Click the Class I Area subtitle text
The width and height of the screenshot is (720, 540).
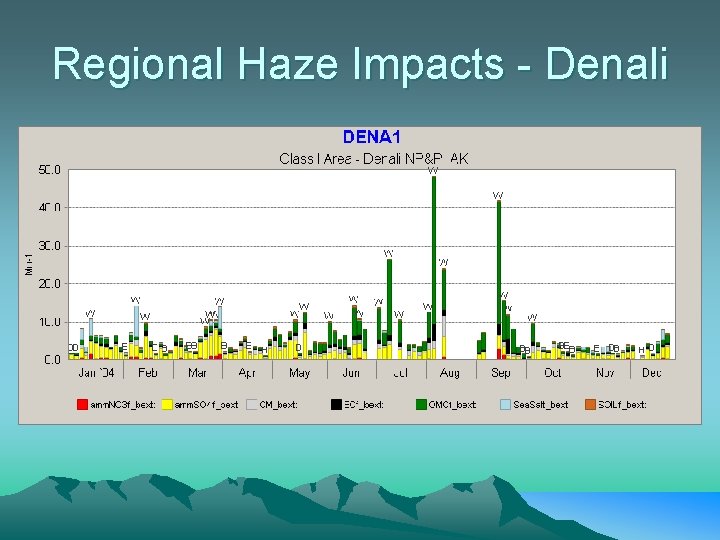373,159
